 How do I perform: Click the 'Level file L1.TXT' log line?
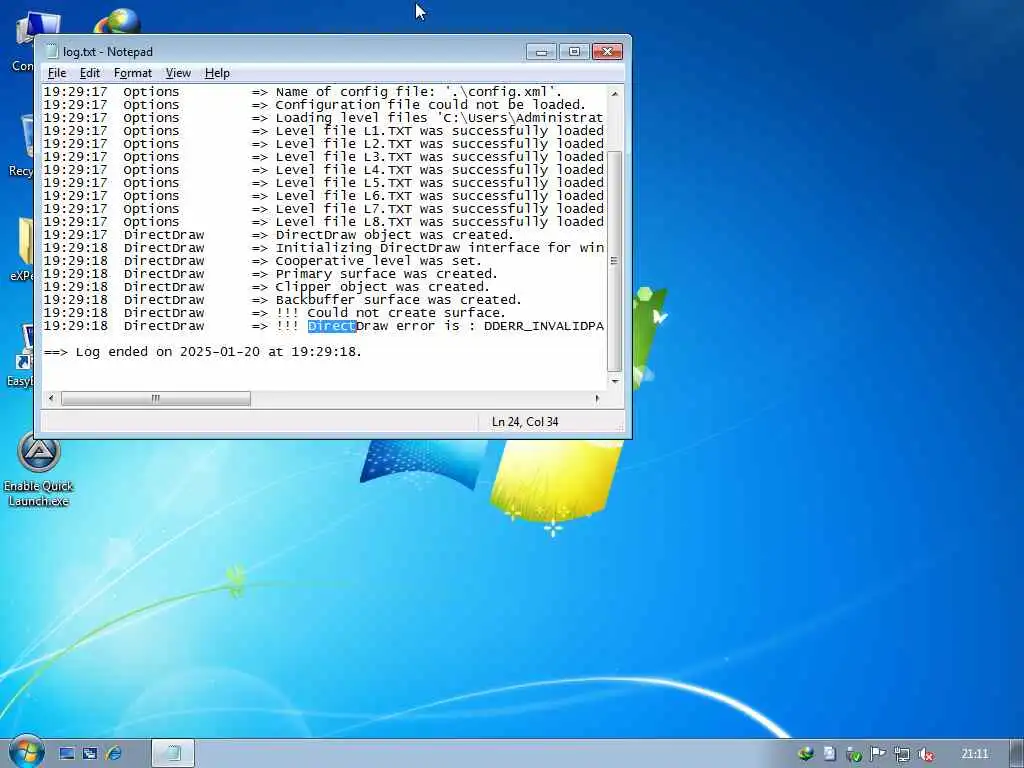point(324,131)
